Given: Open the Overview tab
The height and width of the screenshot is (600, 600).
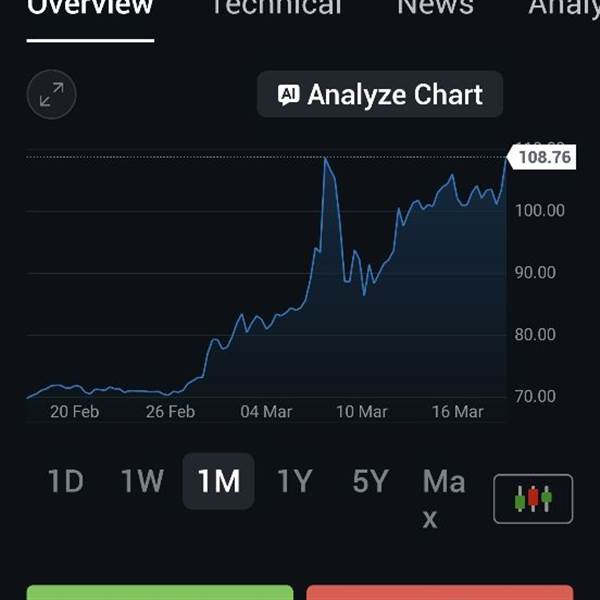Looking at the screenshot, I should click(x=90, y=8).
